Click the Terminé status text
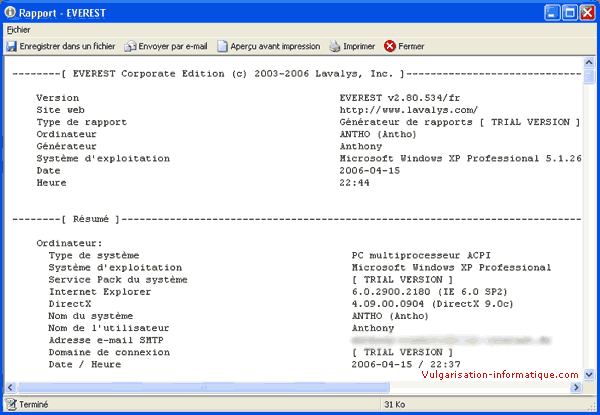Viewport: 600px width, 415px height. [x=34, y=404]
